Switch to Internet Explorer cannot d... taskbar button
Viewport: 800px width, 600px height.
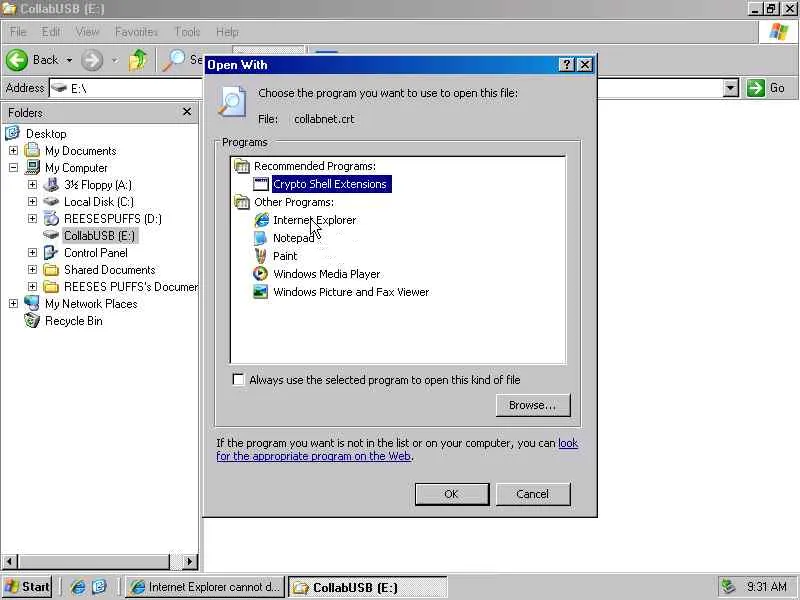tap(206, 587)
